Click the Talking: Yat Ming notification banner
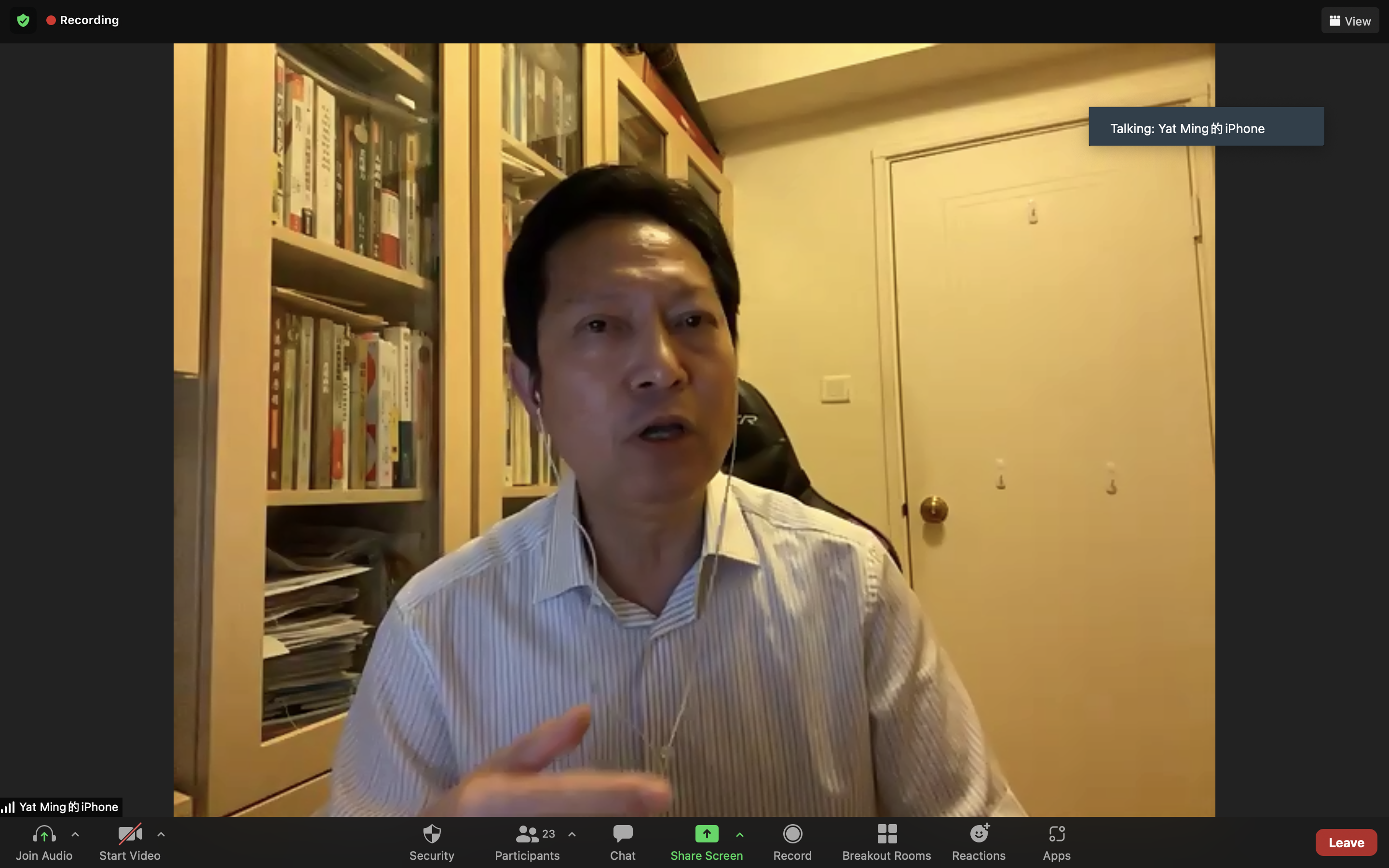 (1206, 127)
